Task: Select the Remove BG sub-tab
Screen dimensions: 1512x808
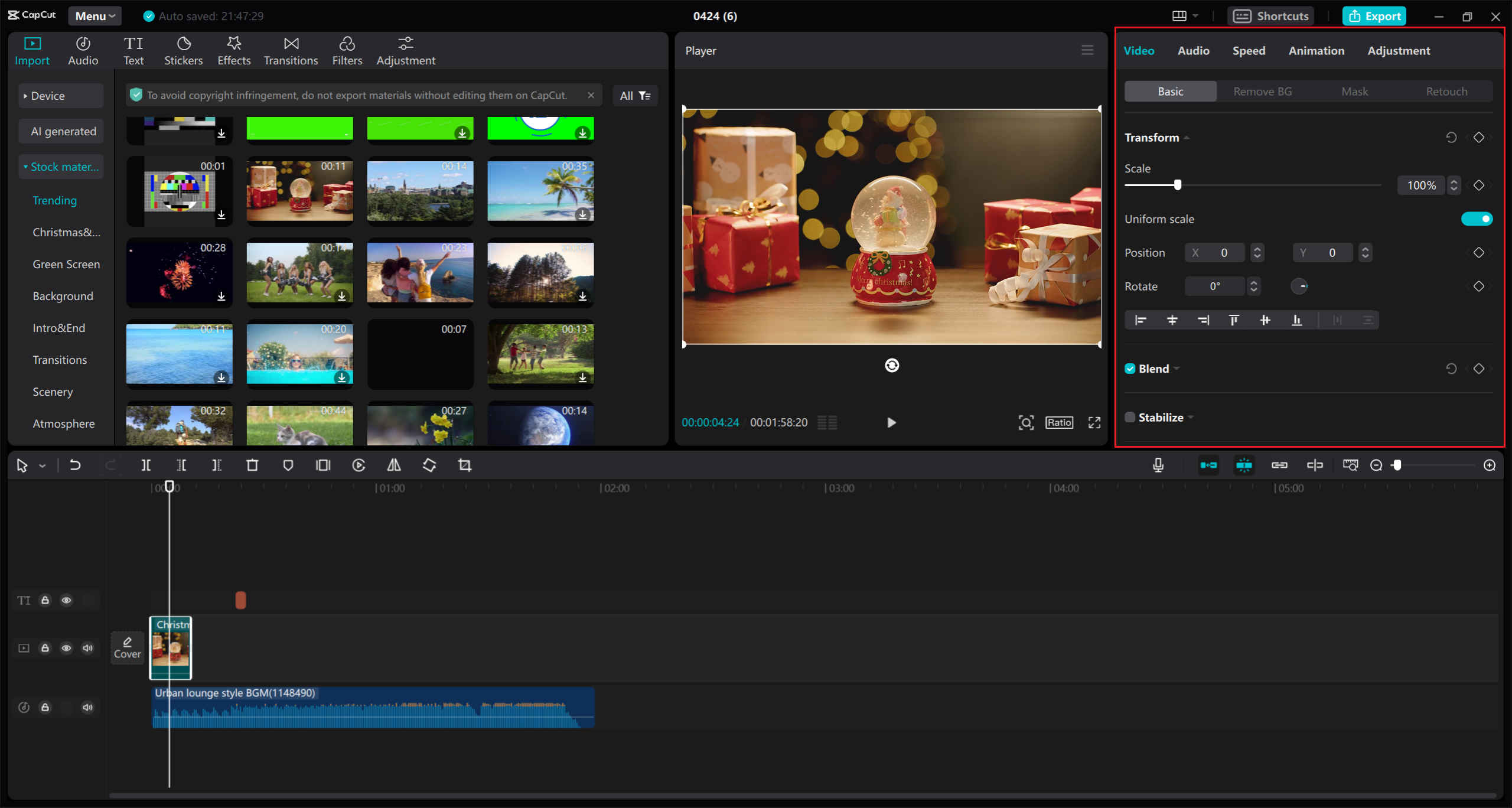Action: [x=1262, y=92]
